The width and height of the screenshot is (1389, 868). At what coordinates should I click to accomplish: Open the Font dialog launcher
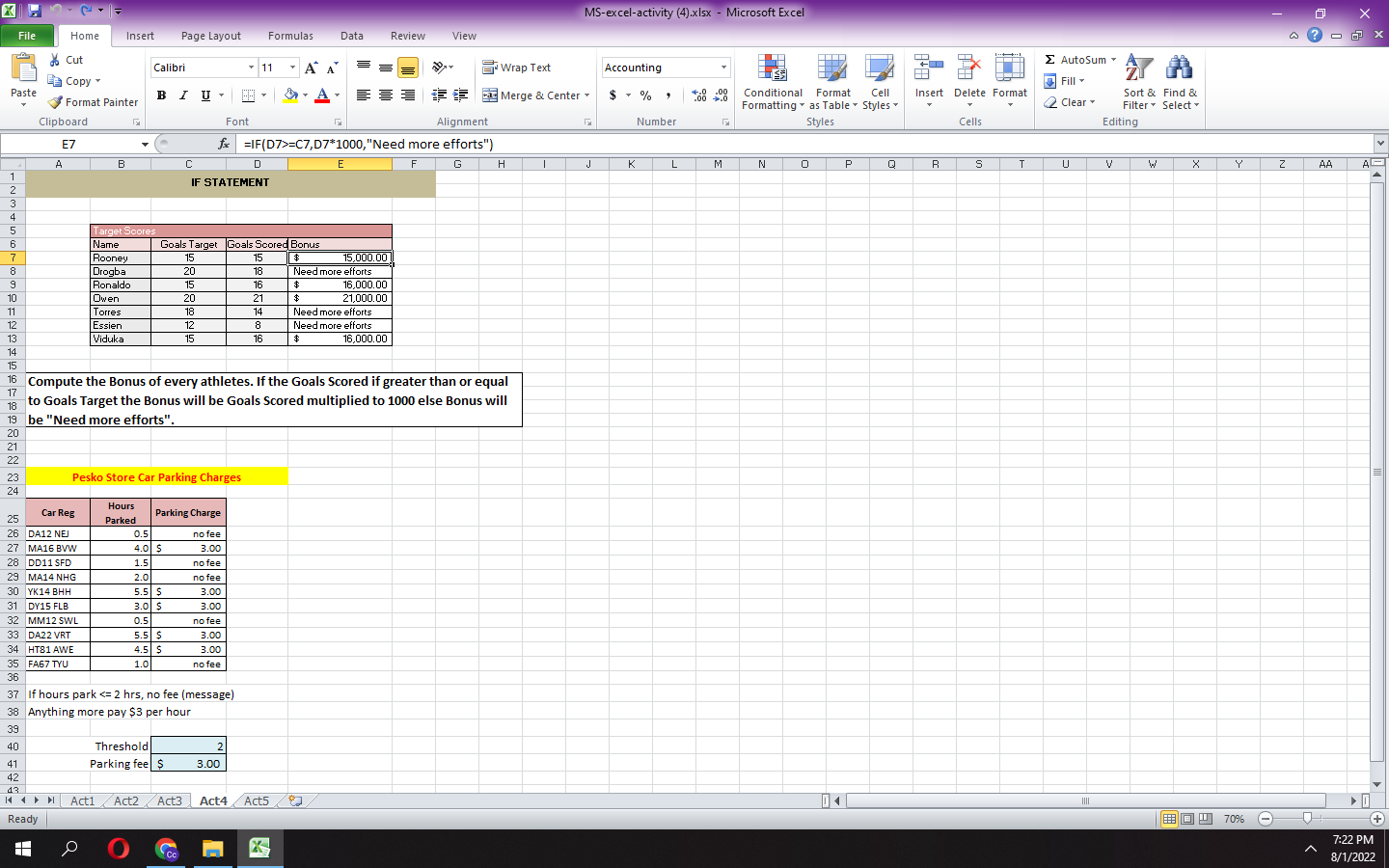[338, 122]
